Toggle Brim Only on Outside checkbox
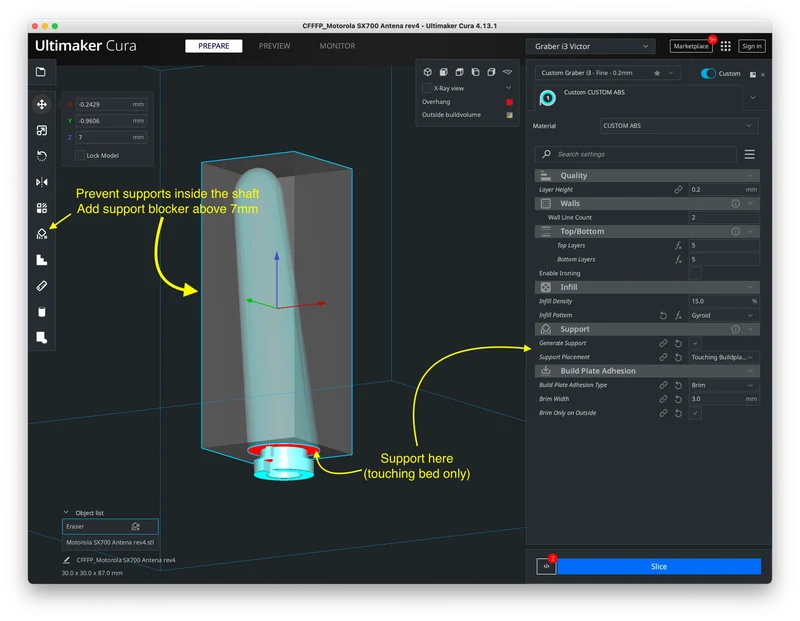This screenshot has width=800, height=621. 694,413
